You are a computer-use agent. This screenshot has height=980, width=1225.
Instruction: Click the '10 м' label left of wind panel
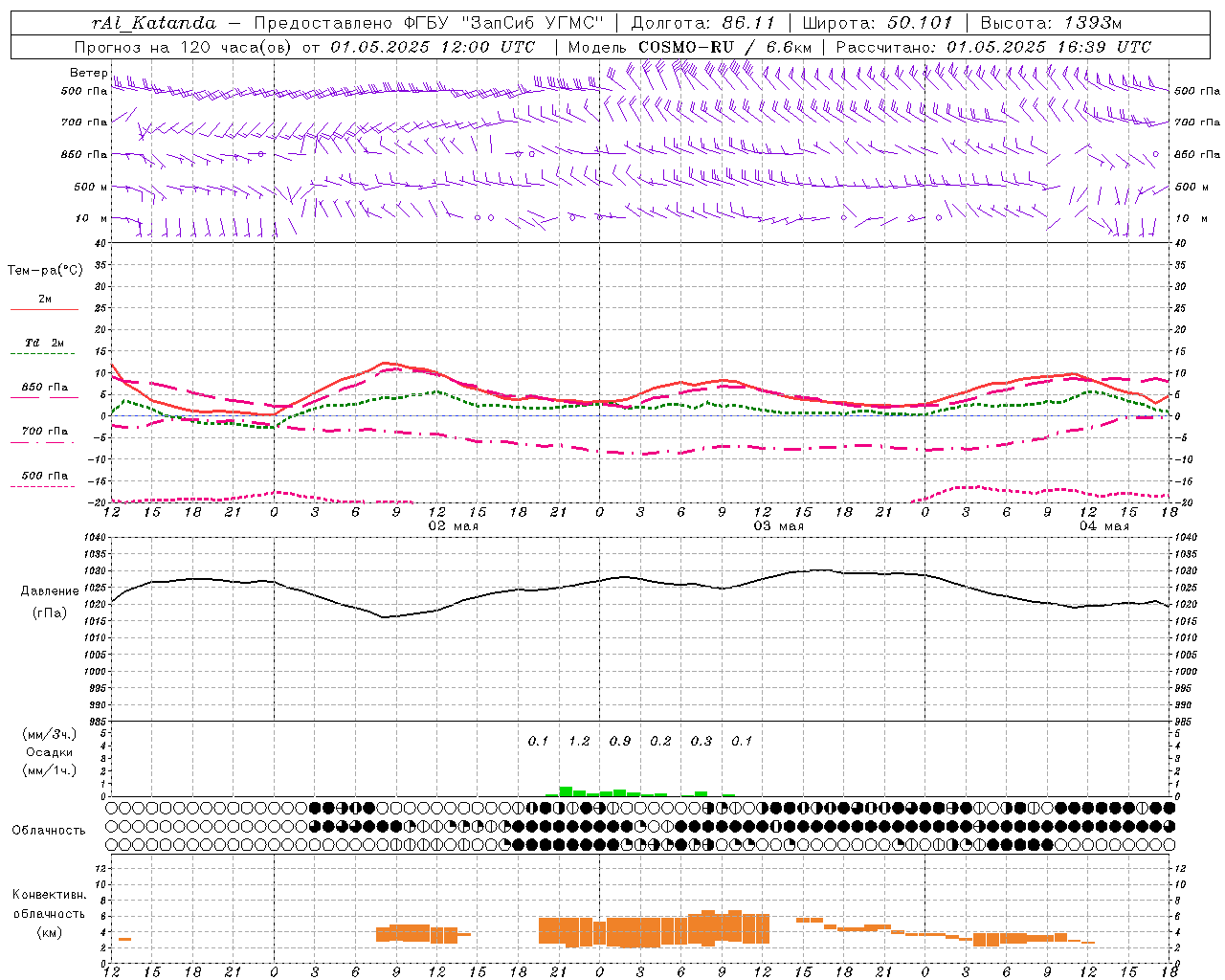92,219
